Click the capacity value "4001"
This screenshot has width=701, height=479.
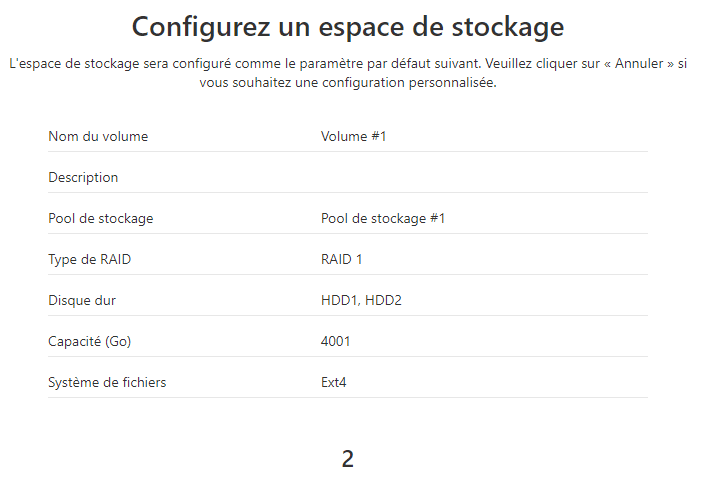coord(336,341)
